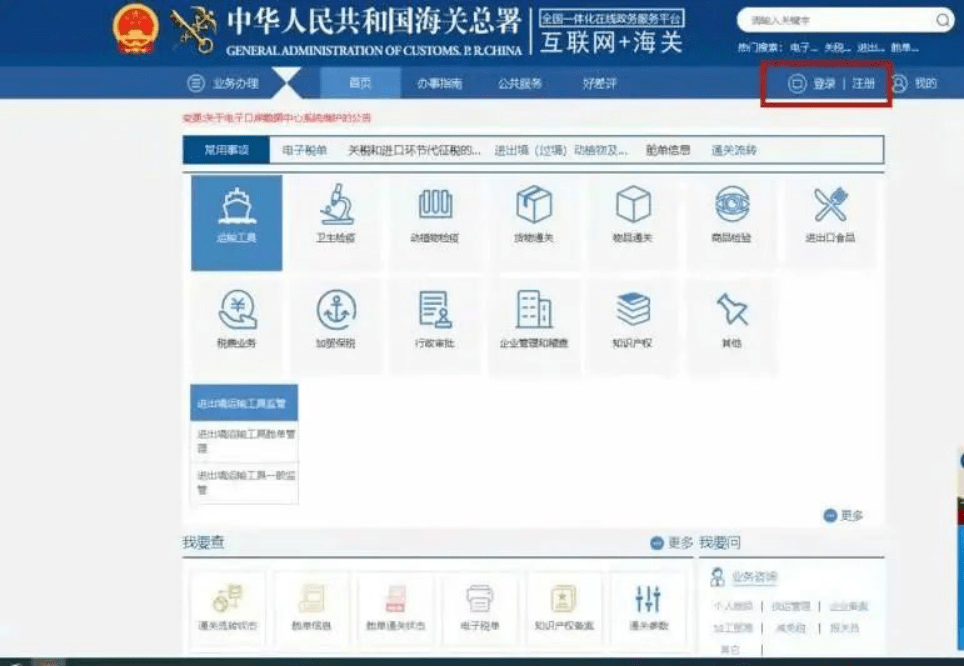Click the magnifier search icon in header
964x667 pixels.
click(942, 20)
